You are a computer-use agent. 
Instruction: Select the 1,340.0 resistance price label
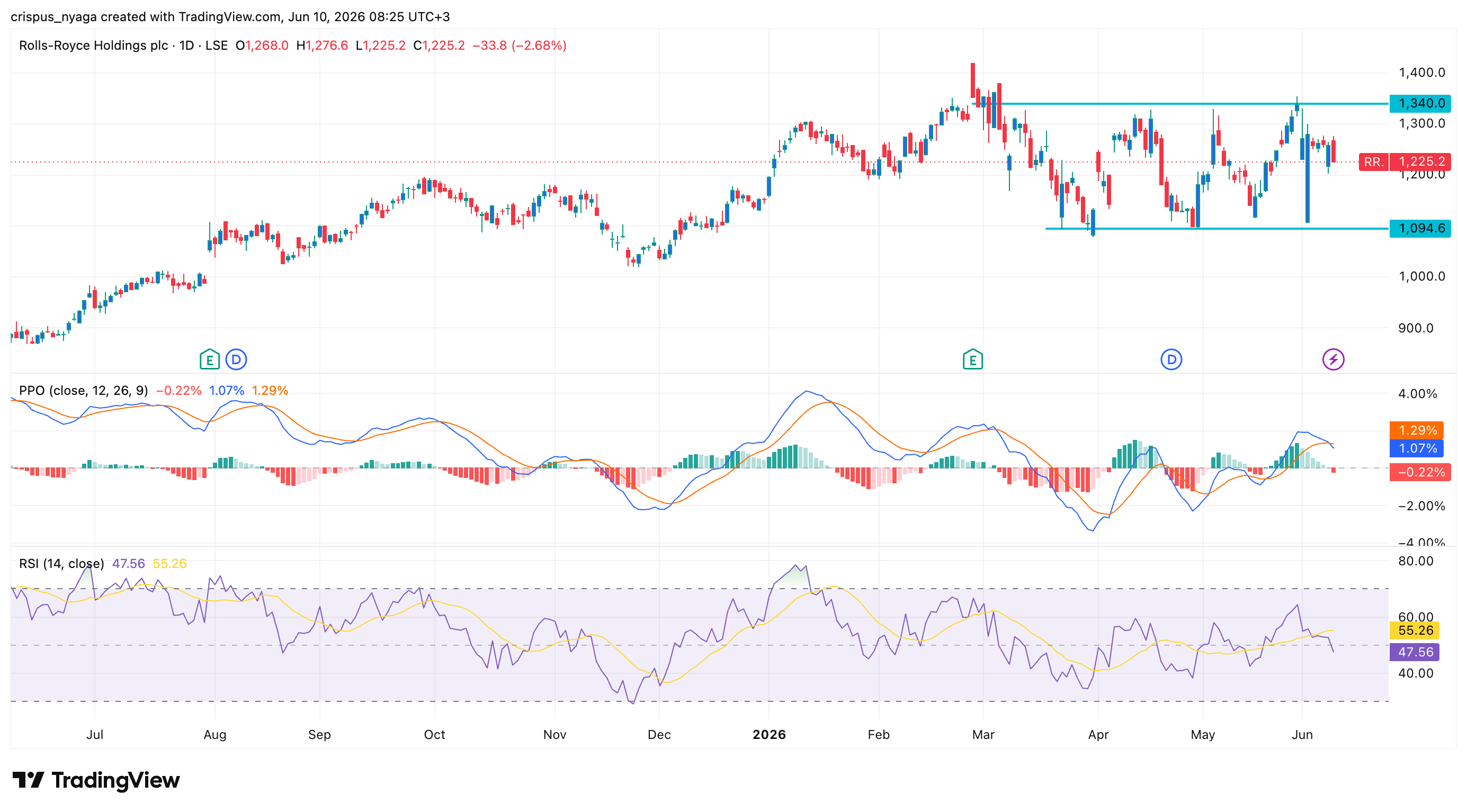click(1420, 103)
